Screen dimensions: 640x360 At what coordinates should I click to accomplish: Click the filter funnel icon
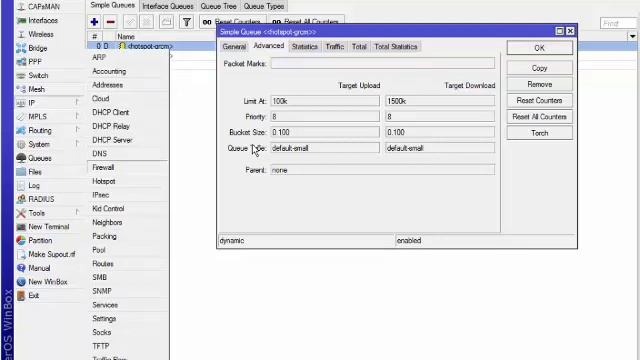(187, 22)
